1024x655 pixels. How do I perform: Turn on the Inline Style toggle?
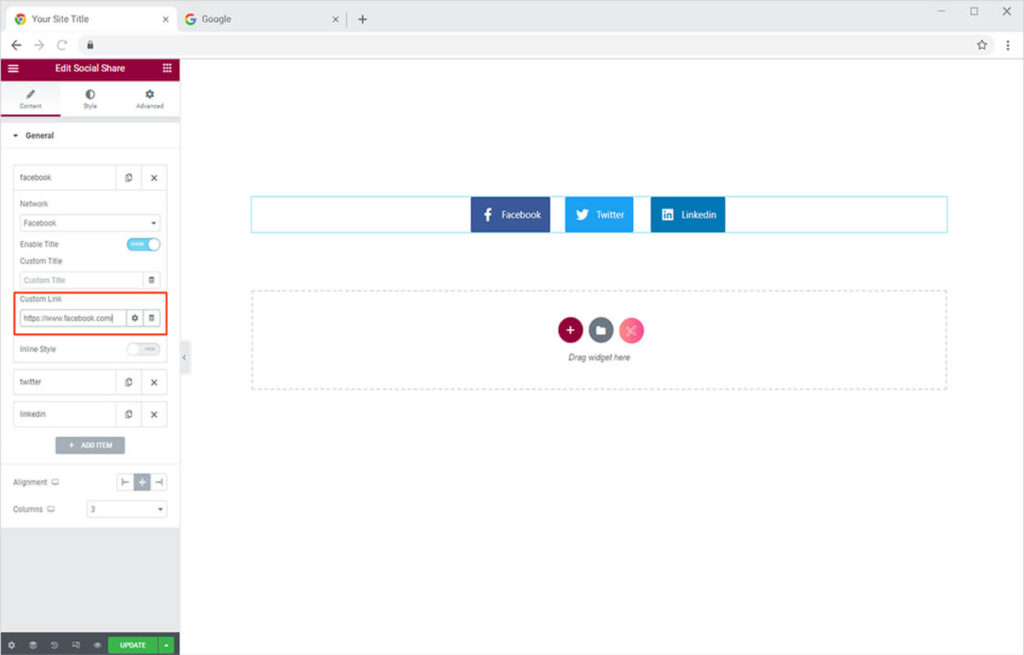point(144,349)
